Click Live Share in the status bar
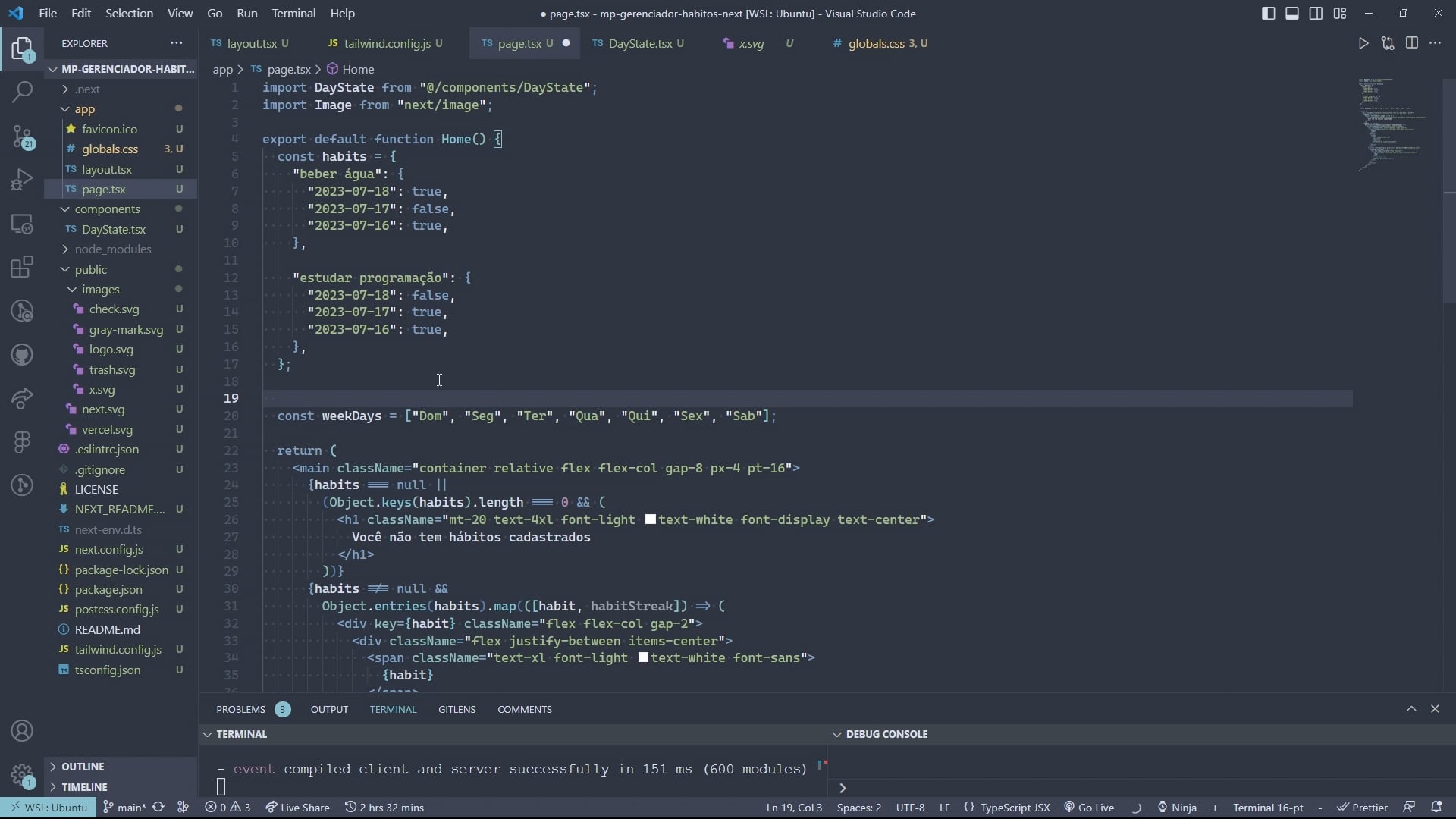This screenshot has height=819, width=1456. [x=297, y=808]
